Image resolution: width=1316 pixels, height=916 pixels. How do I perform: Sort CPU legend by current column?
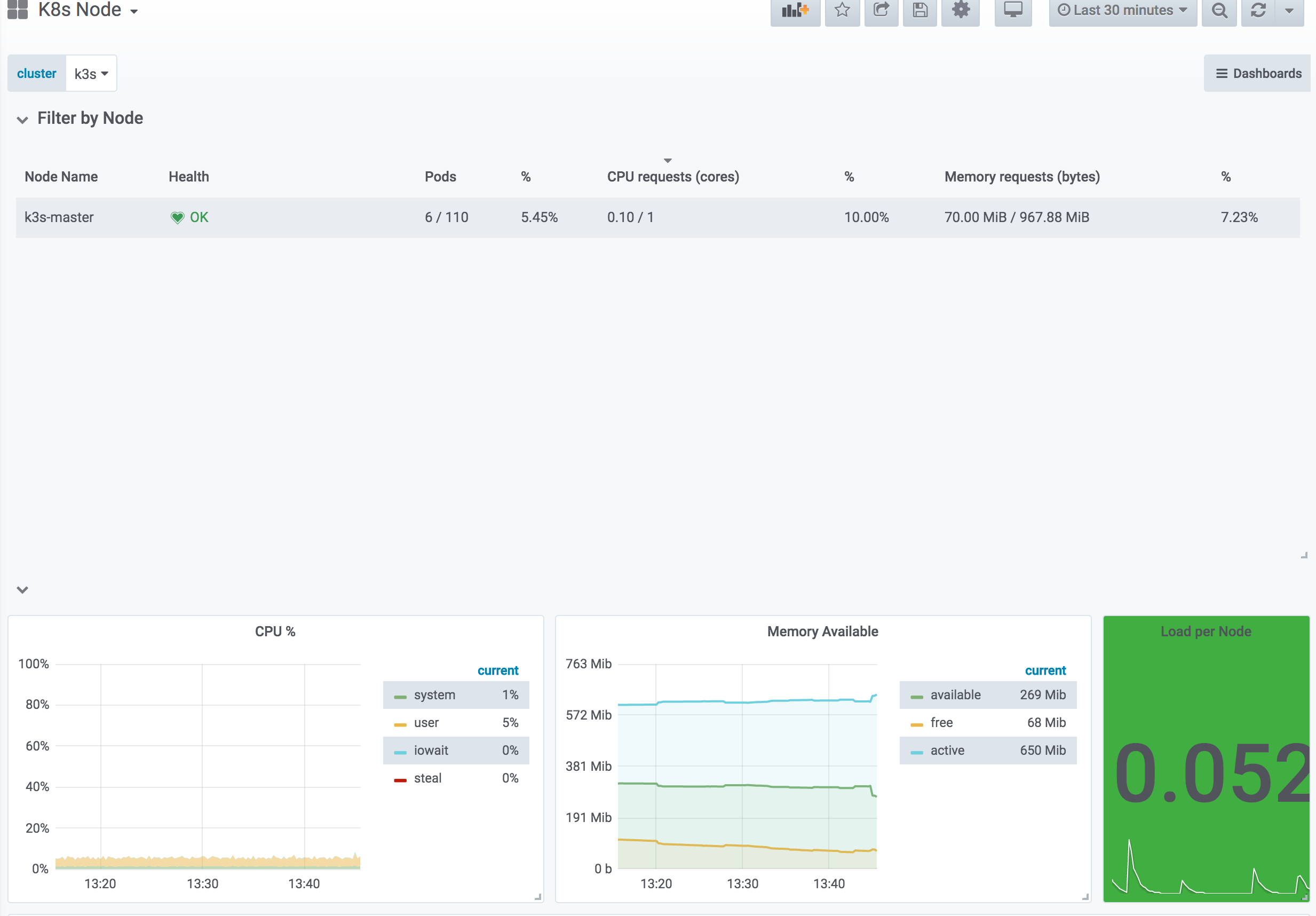coord(497,670)
